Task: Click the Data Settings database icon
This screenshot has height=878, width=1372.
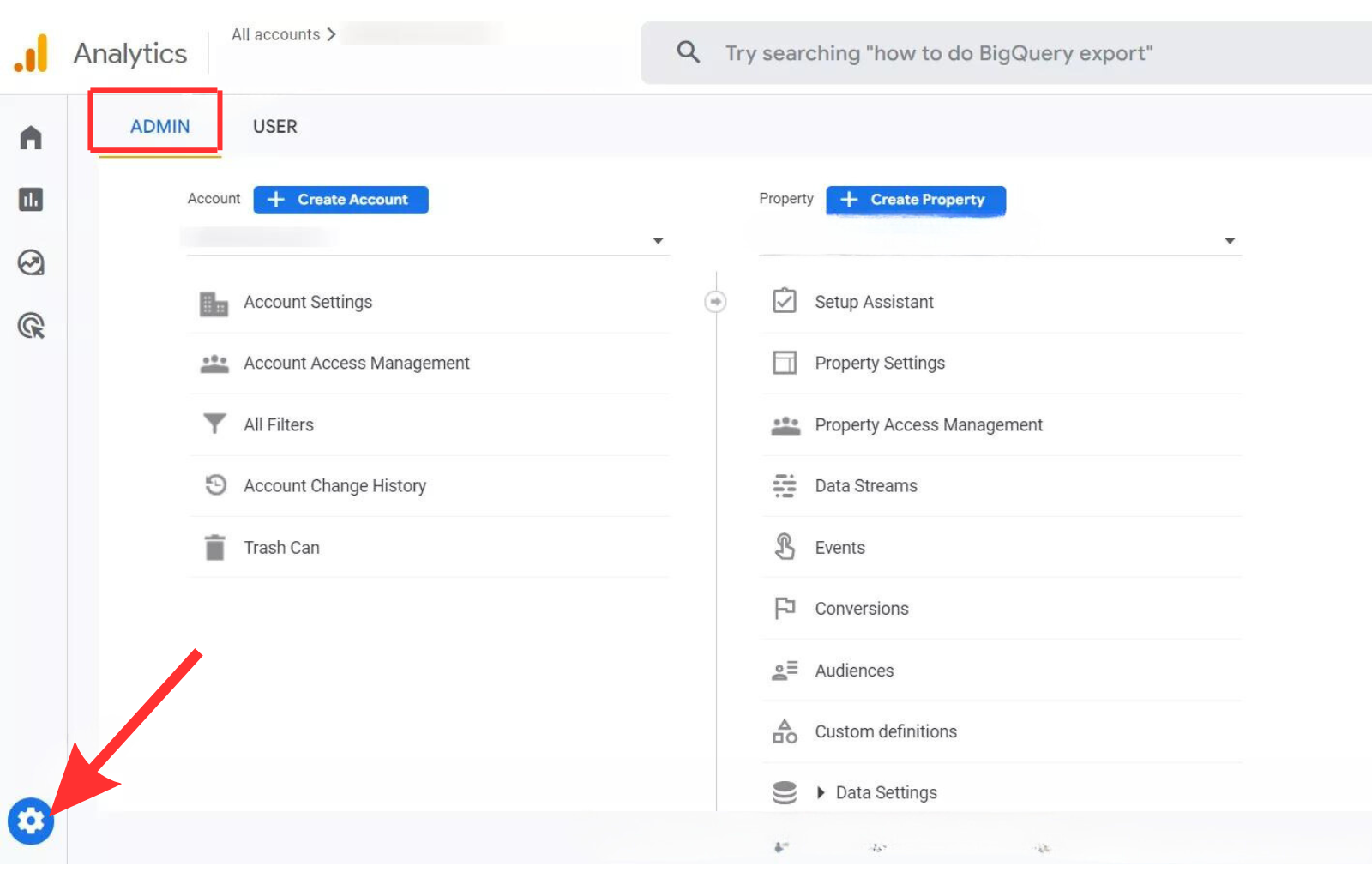Action: pyautogui.click(x=785, y=793)
